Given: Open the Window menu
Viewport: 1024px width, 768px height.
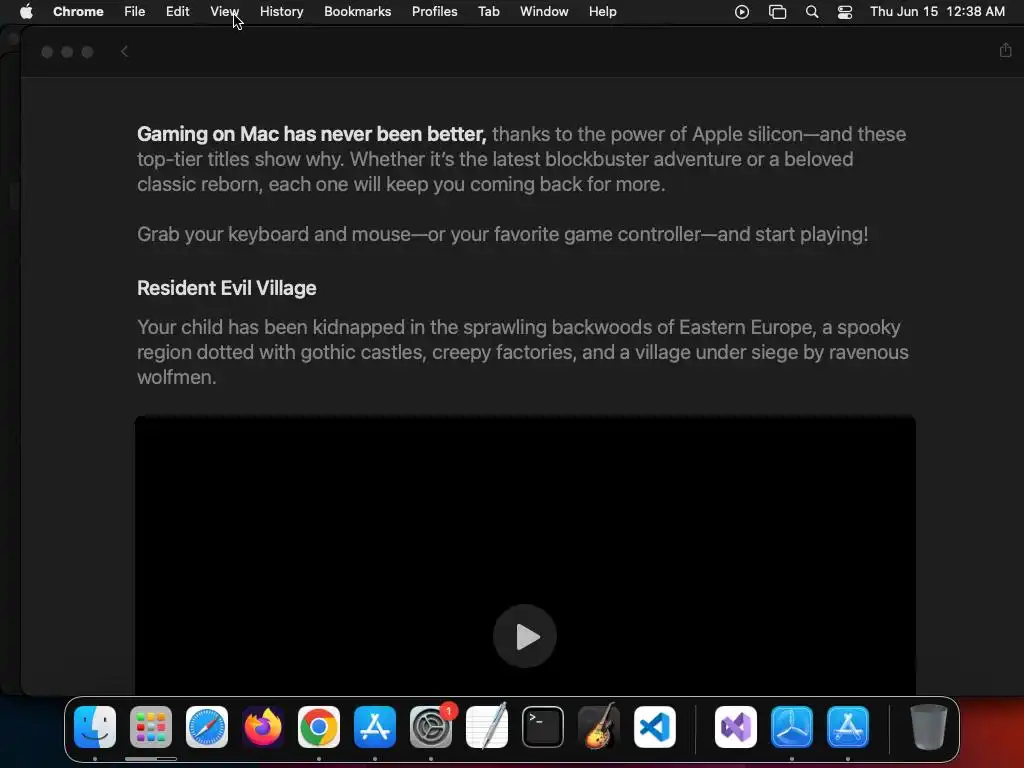Looking at the screenshot, I should pos(544,11).
